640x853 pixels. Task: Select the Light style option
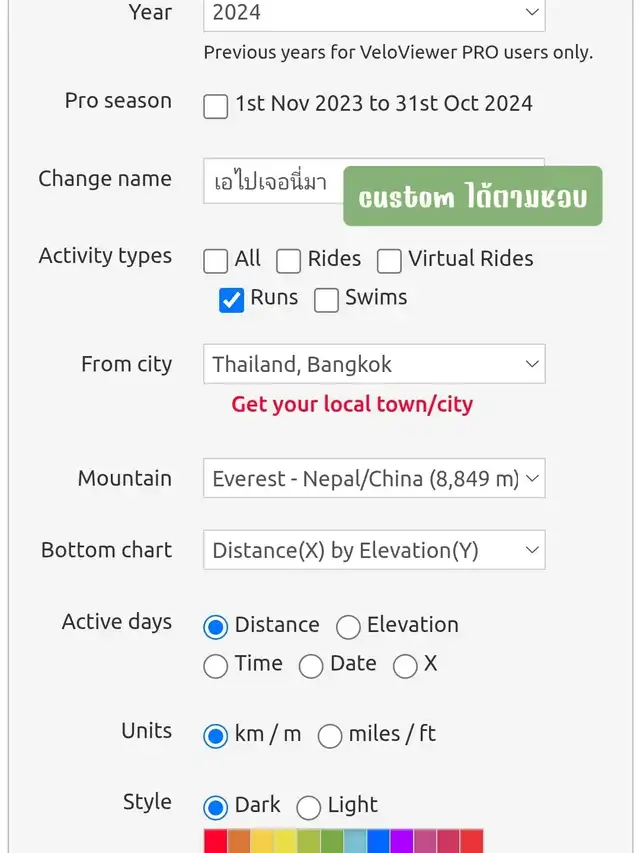pos(309,807)
